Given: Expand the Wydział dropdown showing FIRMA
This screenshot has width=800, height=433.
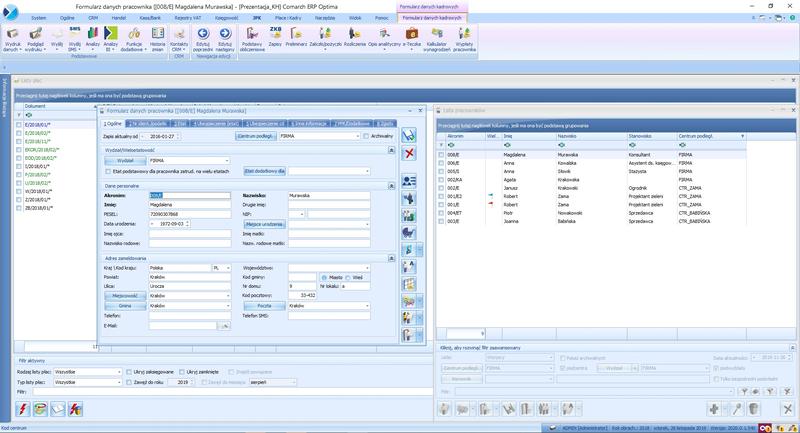Looking at the screenshot, I should click(x=226, y=160).
